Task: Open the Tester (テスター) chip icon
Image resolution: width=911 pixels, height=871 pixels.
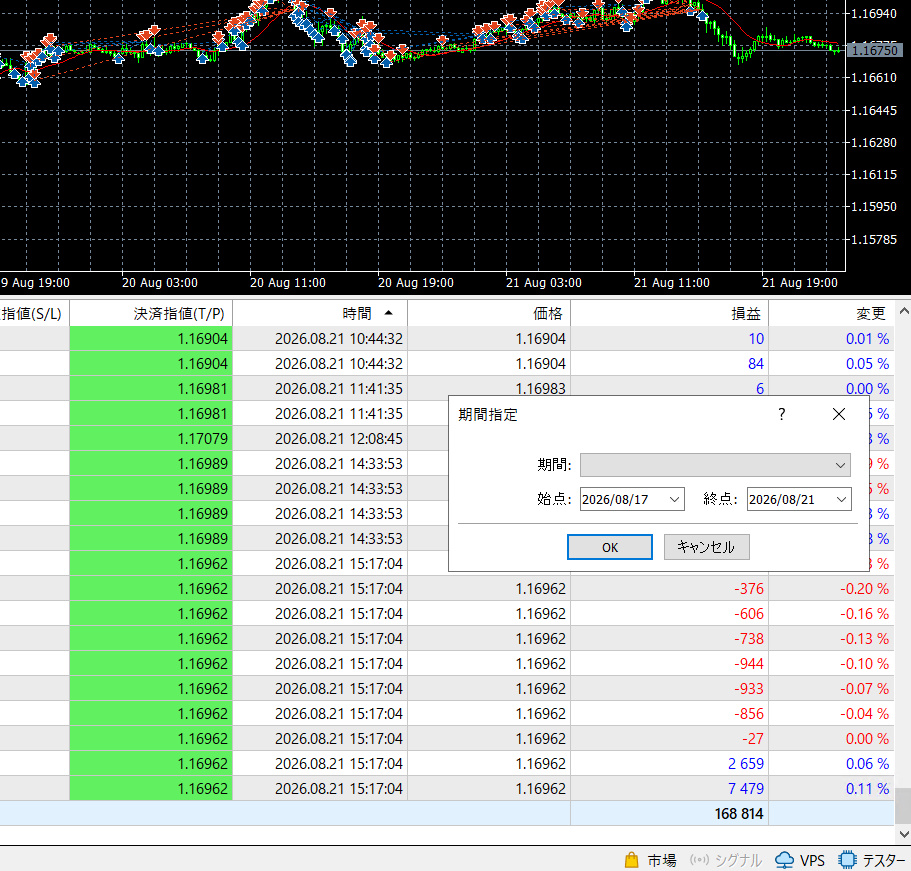Action: 847,860
